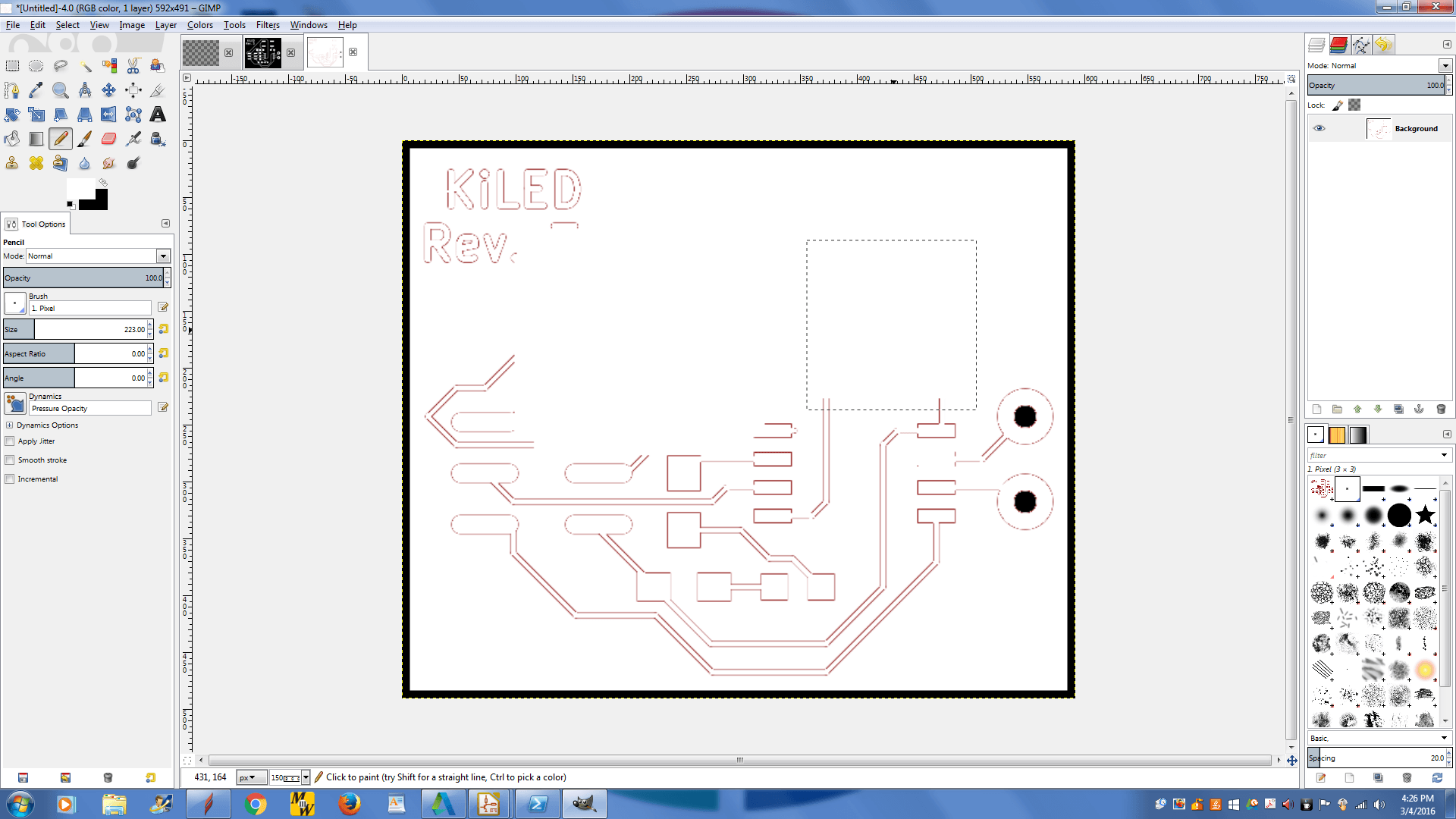1456x819 pixels.
Task: Toggle lock alpha channel on the layer
Action: pyautogui.click(x=1354, y=105)
